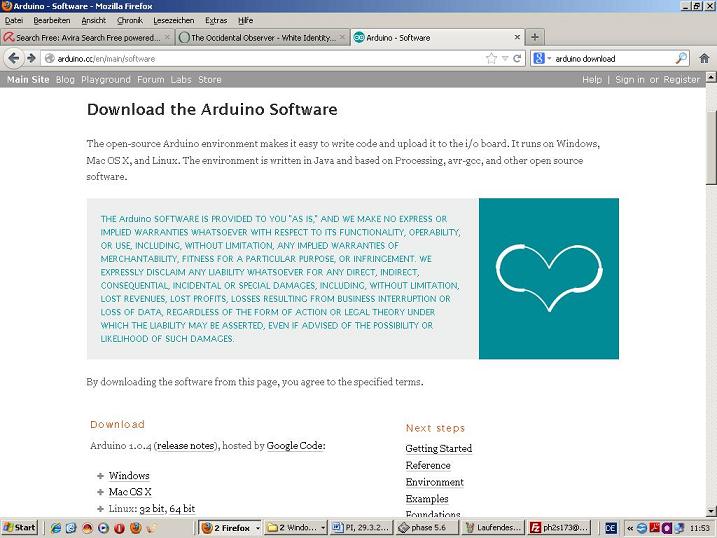Viewport: 717px width, 538px height.
Task: Open the Lesezeichen menu
Action: click(x=174, y=21)
